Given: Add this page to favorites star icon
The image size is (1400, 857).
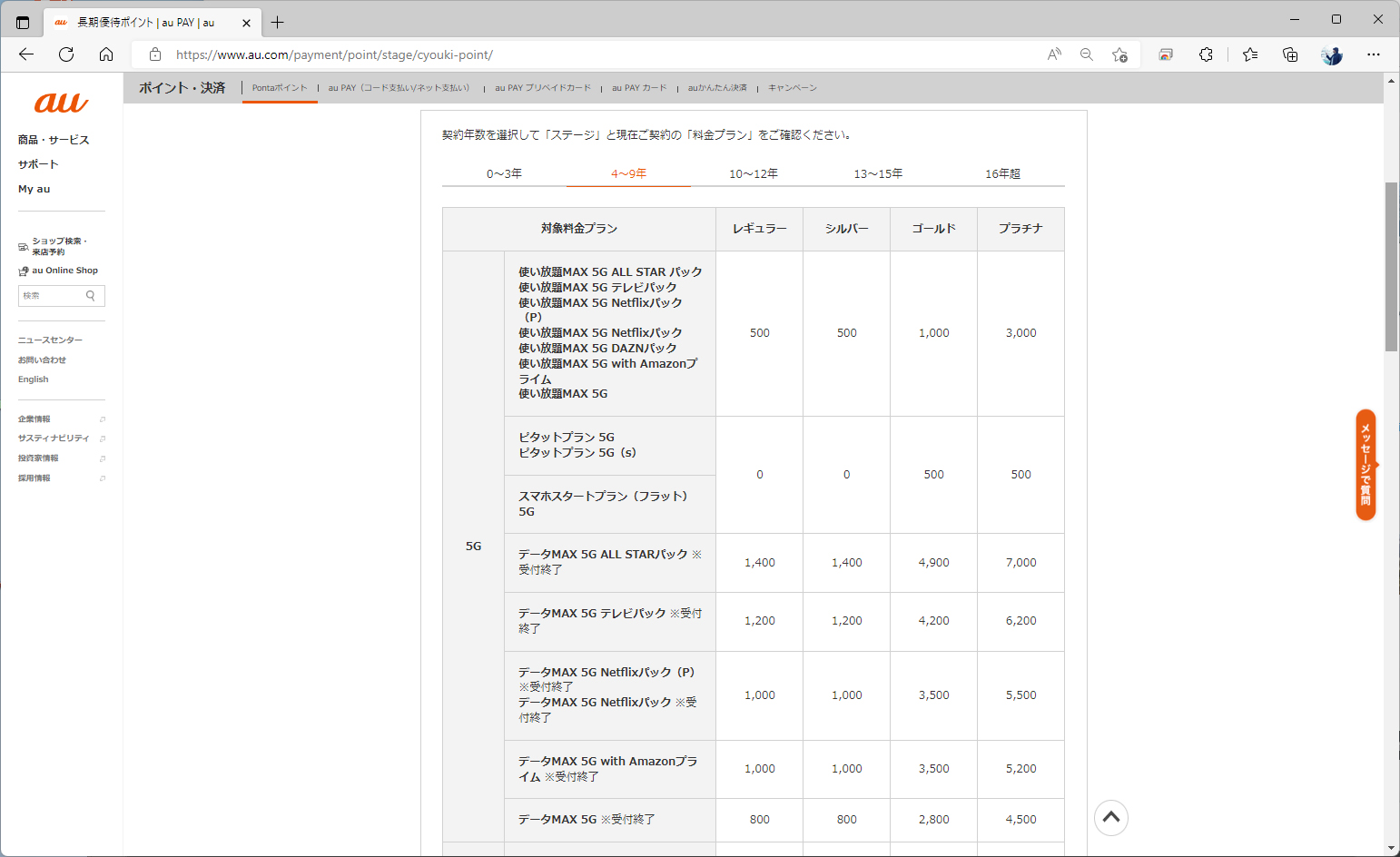Looking at the screenshot, I should click(1119, 54).
